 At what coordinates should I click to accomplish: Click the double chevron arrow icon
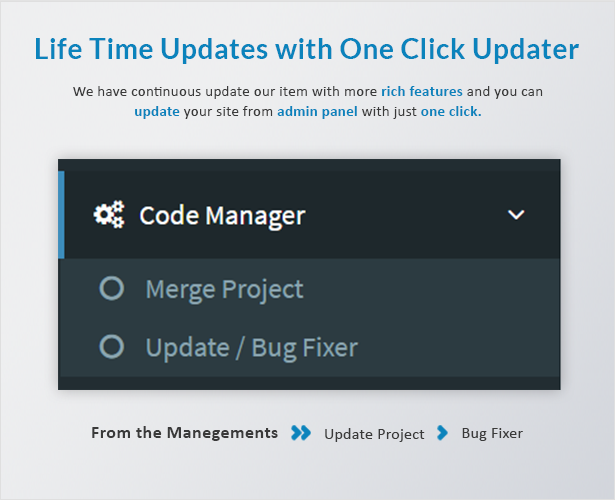pyautogui.click(x=301, y=433)
